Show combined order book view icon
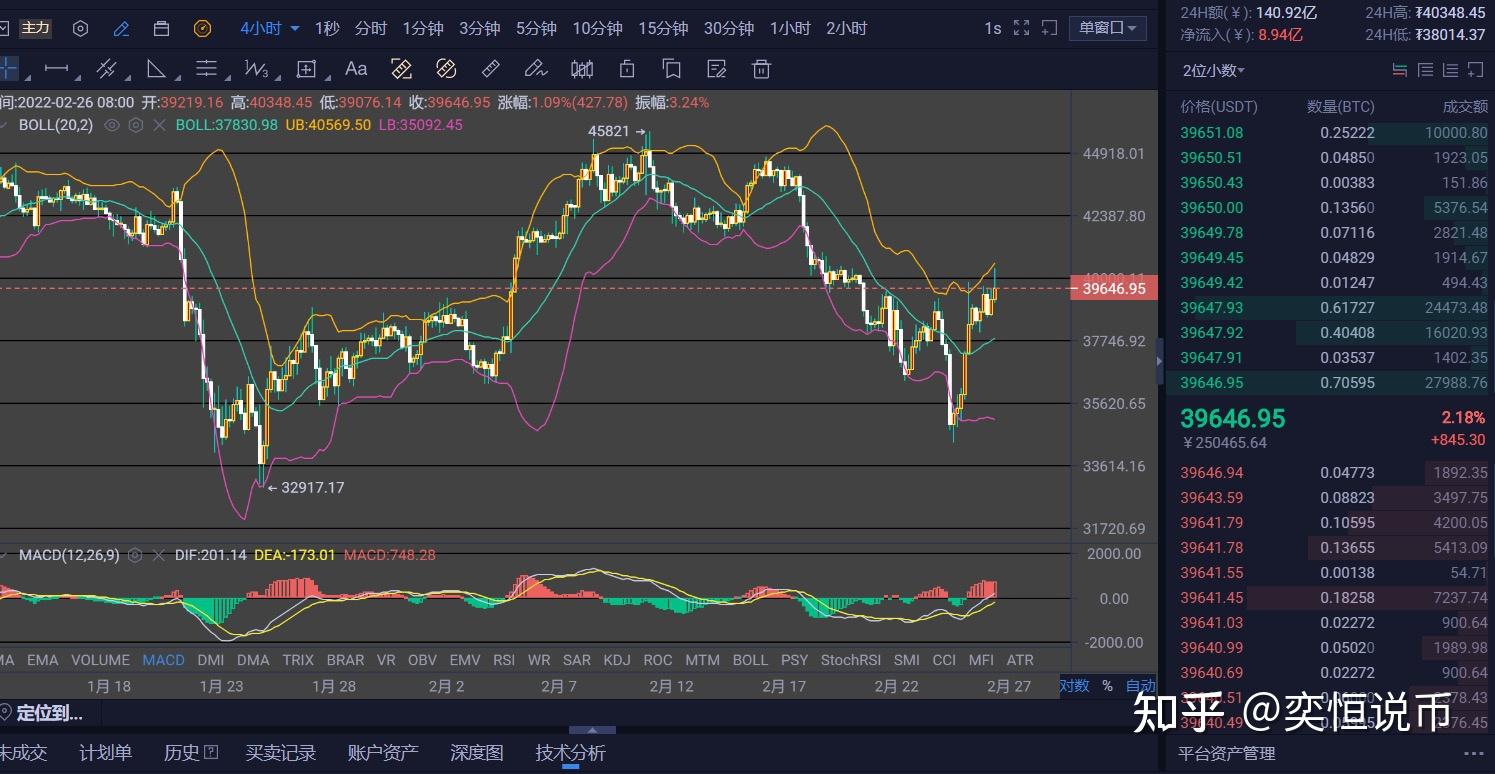This screenshot has width=1495, height=774. (x=1401, y=70)
